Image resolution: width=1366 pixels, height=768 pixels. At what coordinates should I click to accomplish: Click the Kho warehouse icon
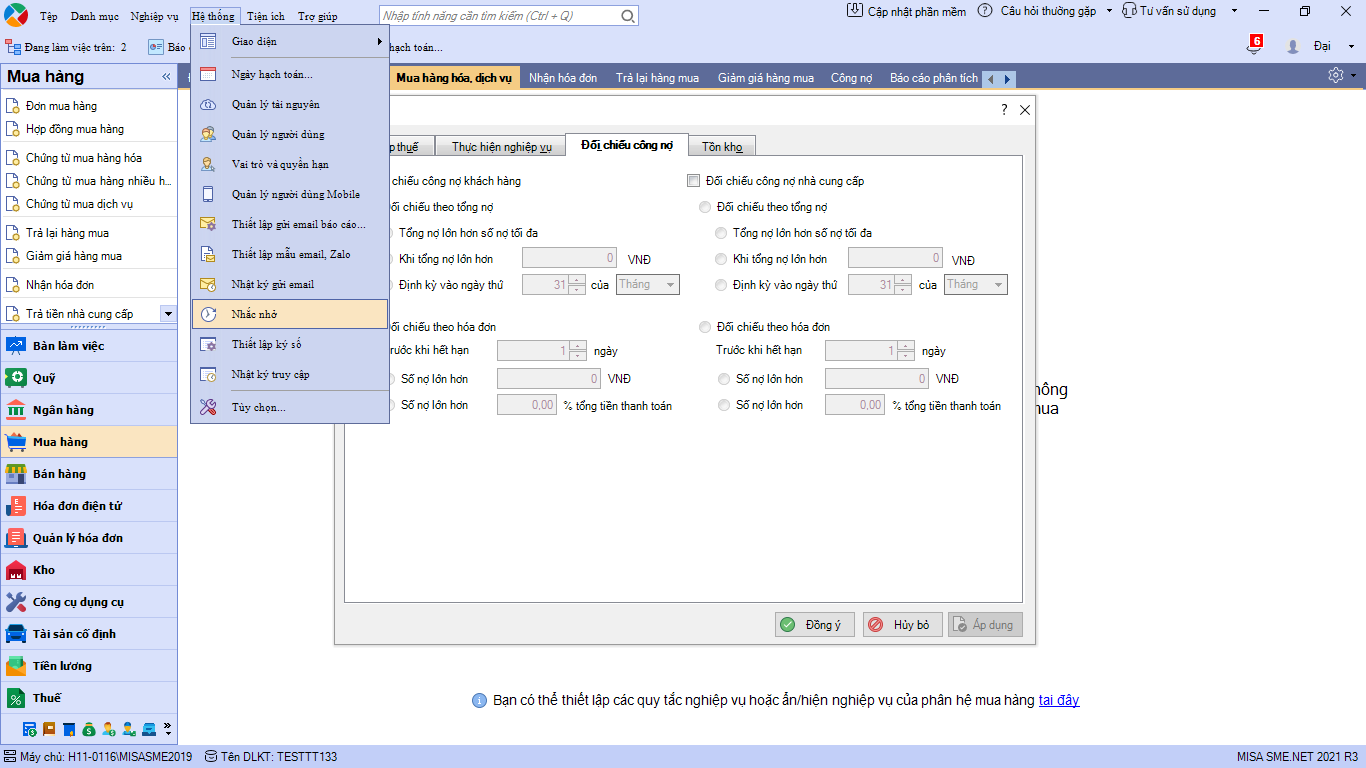tap(16, 570)
